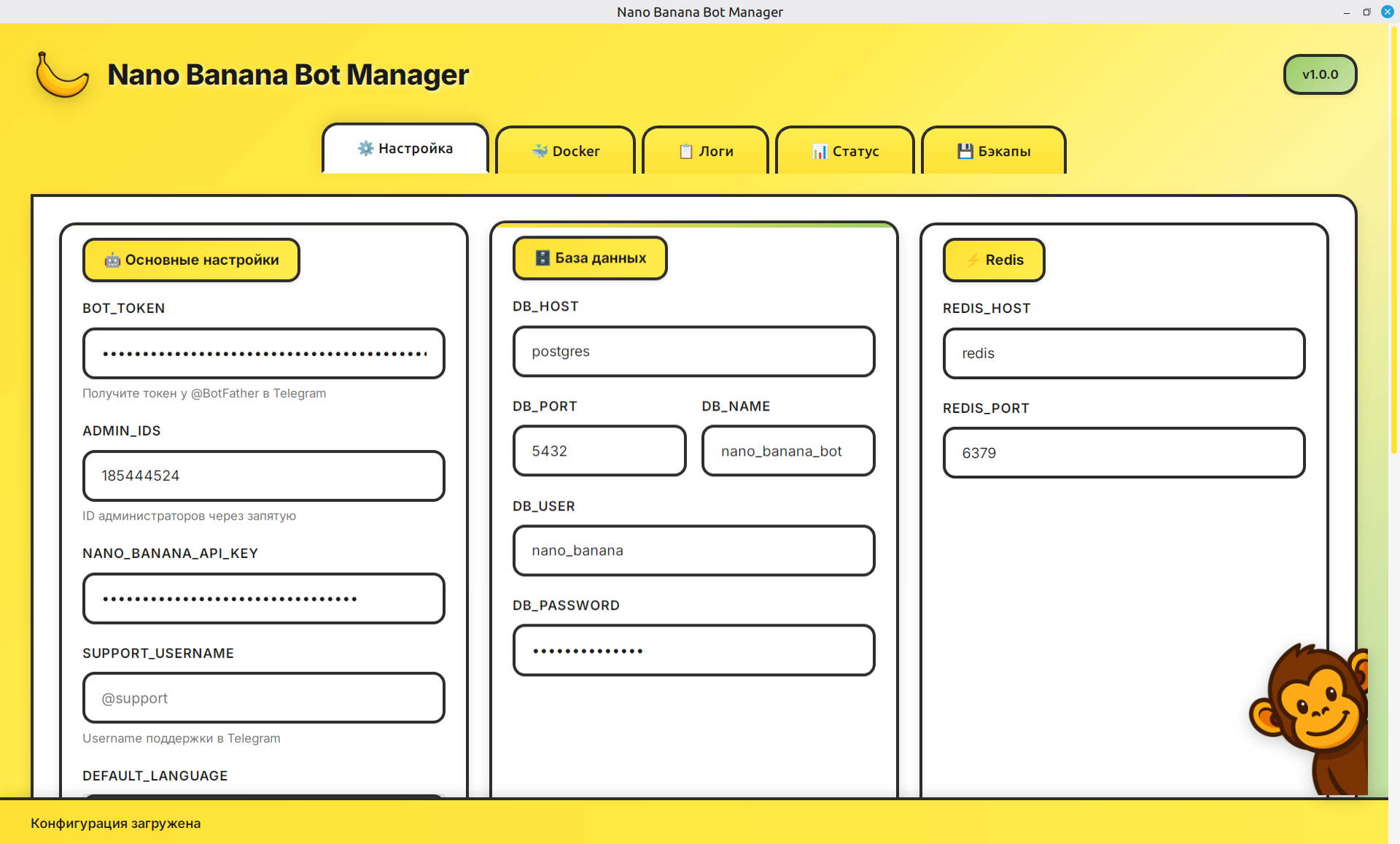Click the SUPPORT_USERNAME input showing @support
This screenshot has height=844, width=1400.
pyautogui.click(x=263, y=697)
